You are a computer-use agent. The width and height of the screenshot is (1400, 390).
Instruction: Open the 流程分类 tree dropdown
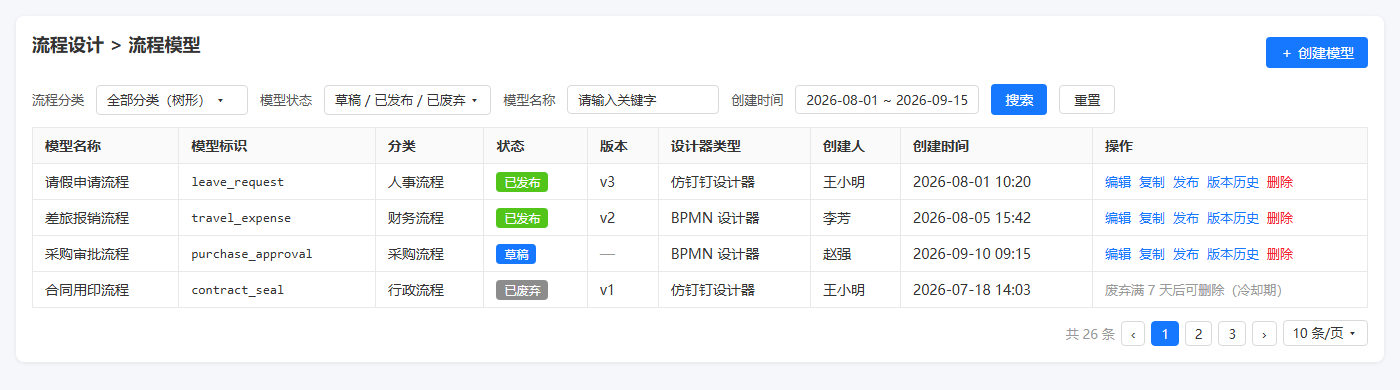(x=172, y=100)
